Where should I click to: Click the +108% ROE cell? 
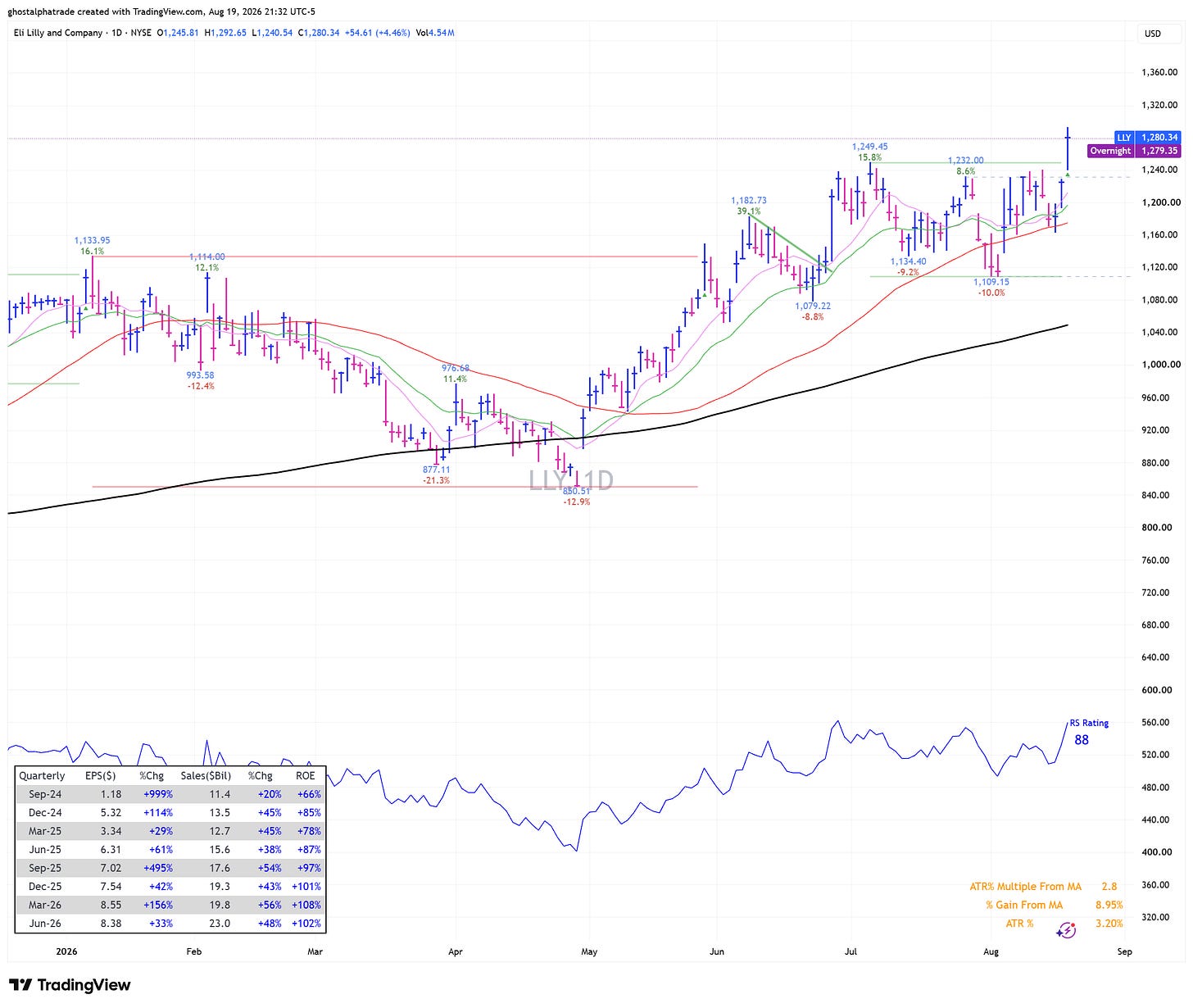click(306, 905)
